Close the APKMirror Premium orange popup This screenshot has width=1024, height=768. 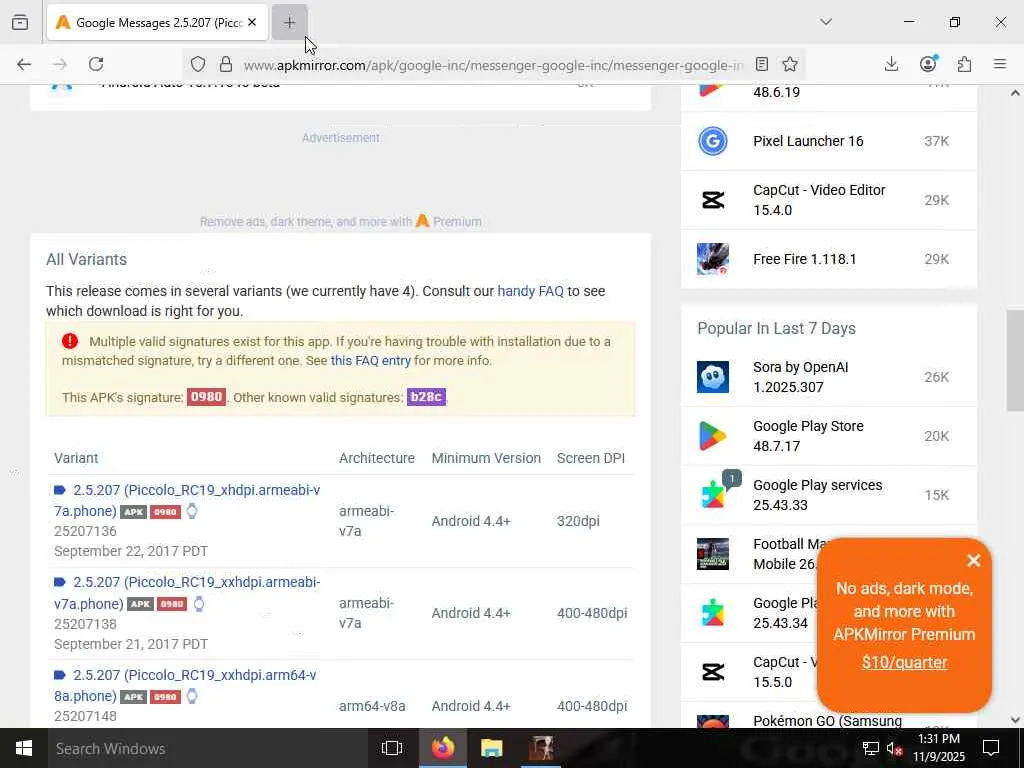[974, 560]
